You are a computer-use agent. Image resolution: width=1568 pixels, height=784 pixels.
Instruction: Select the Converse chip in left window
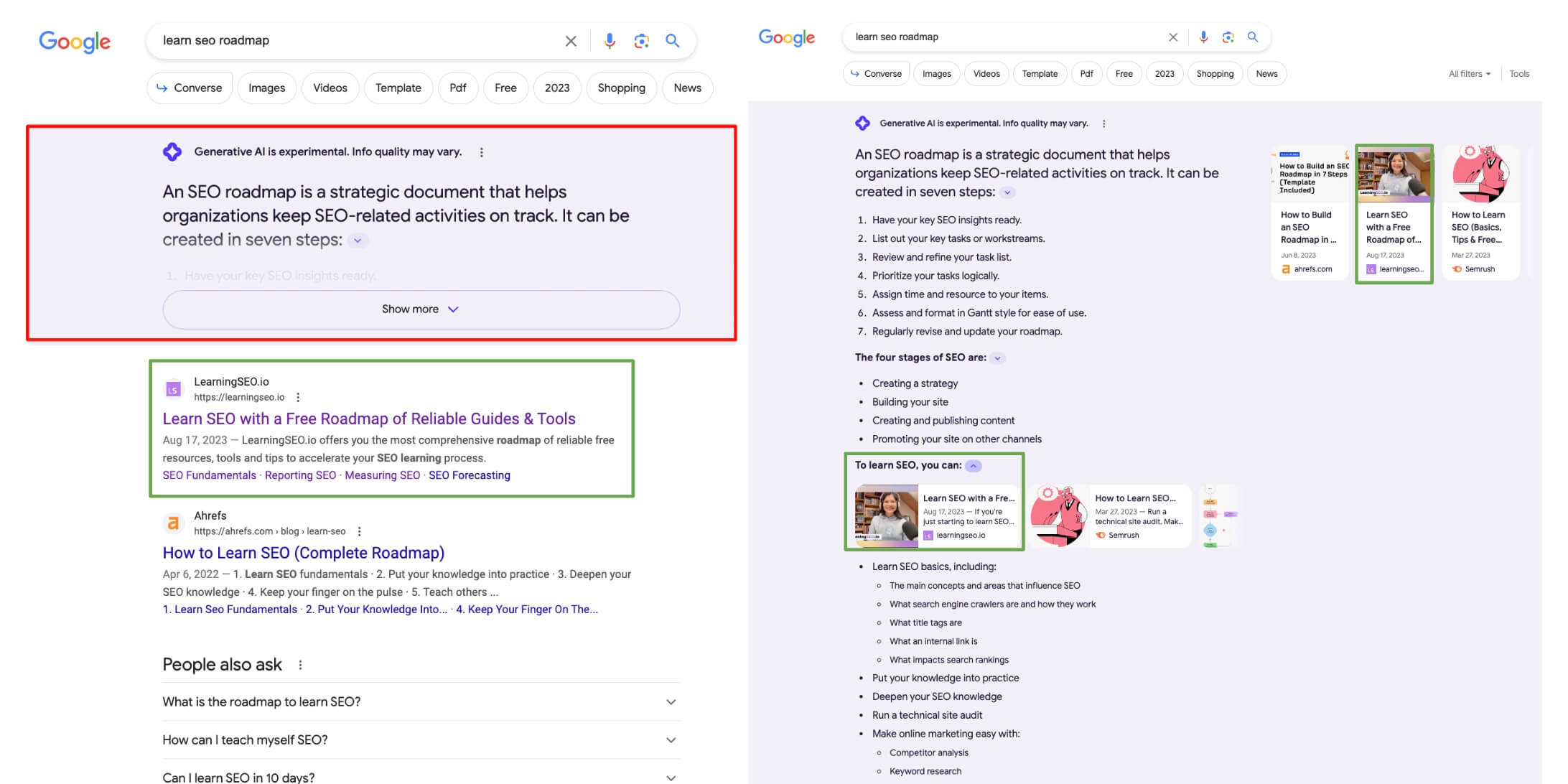click(190, 88)
